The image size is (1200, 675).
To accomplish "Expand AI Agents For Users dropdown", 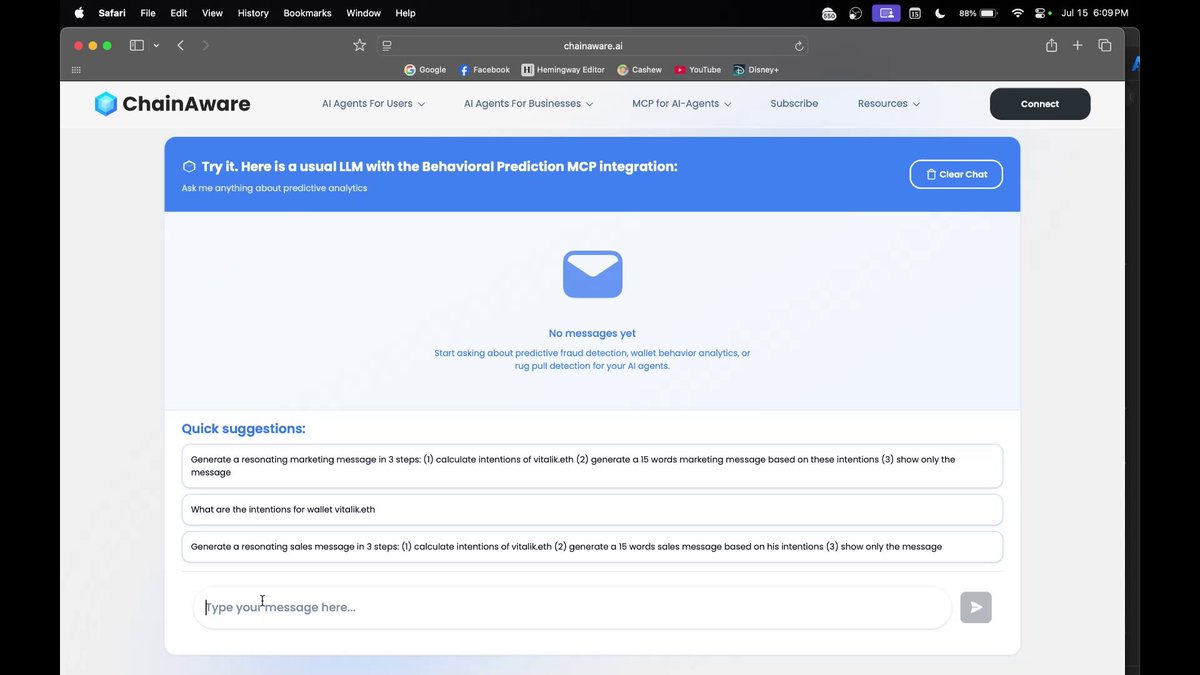I will [x=373, y=104].
